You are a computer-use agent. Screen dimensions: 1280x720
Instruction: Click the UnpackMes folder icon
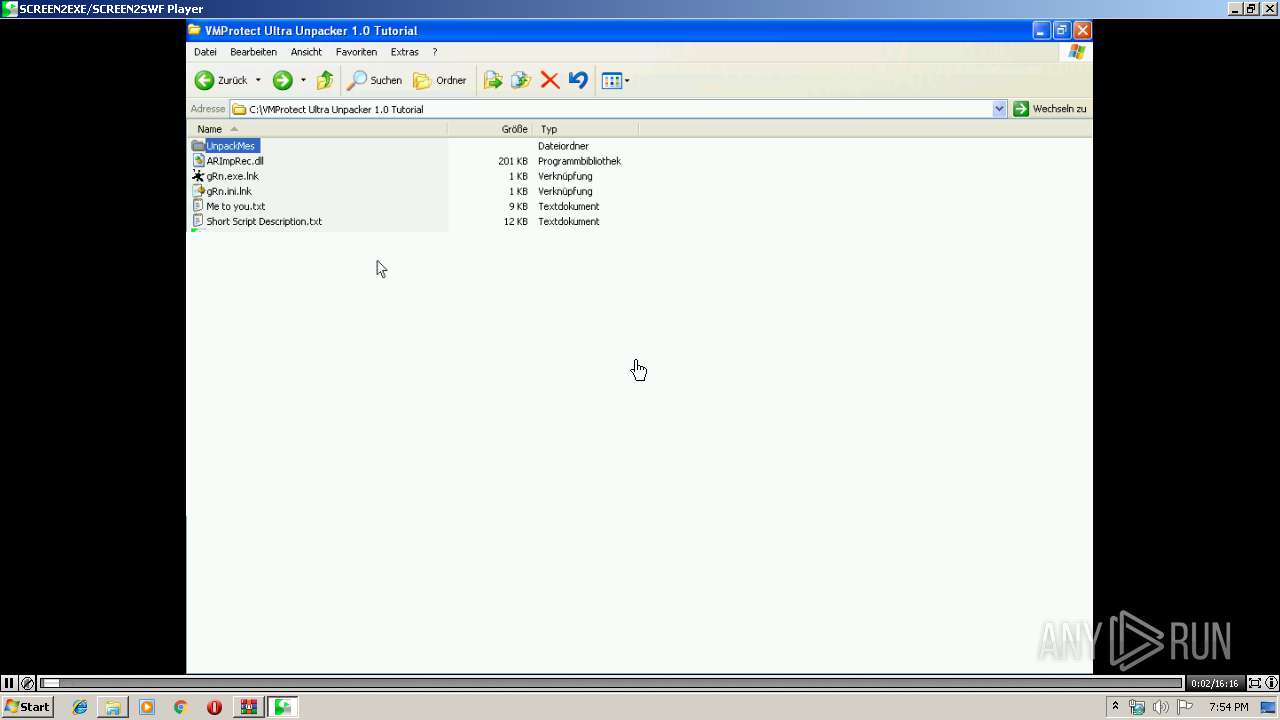point(198,146)
